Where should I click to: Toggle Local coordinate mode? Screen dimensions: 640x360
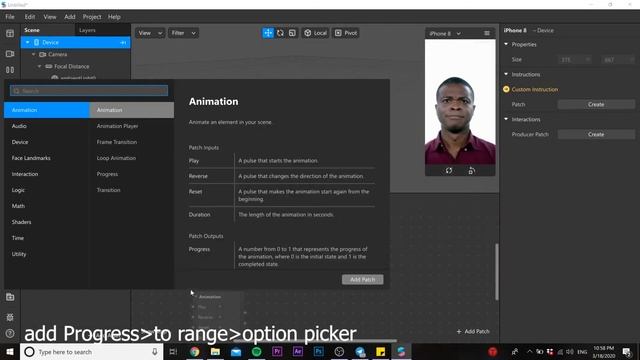tap(316, 33)
